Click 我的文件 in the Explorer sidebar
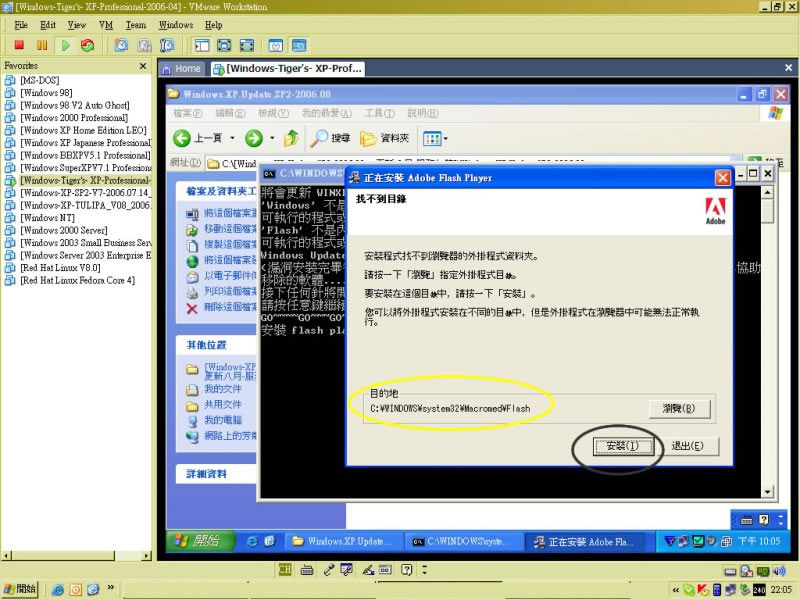The height and width of the screenshot is (600, 800). pyautogui.click(x=223, y=389)
